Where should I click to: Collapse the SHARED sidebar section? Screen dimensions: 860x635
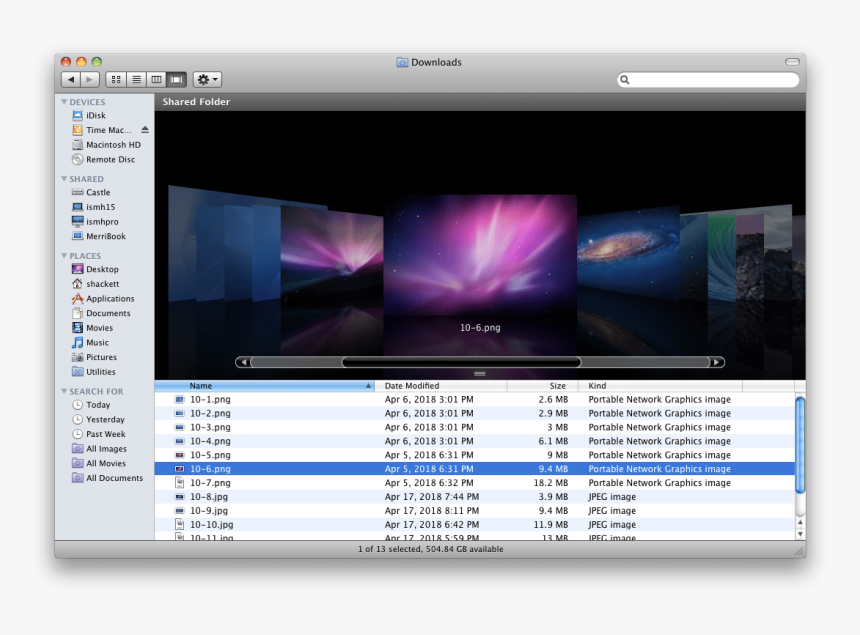(x=64, y=179)
